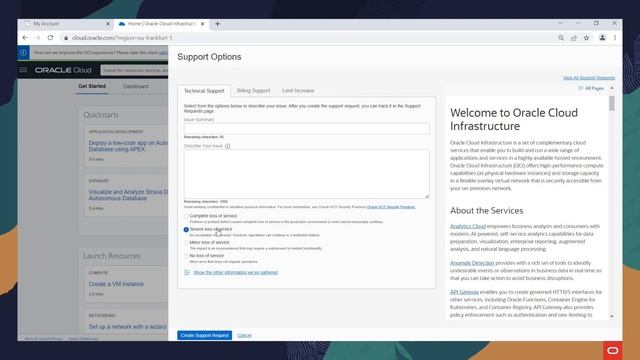Open the Analytics Cloud link

pyautogui.click(x=468, y=226)
